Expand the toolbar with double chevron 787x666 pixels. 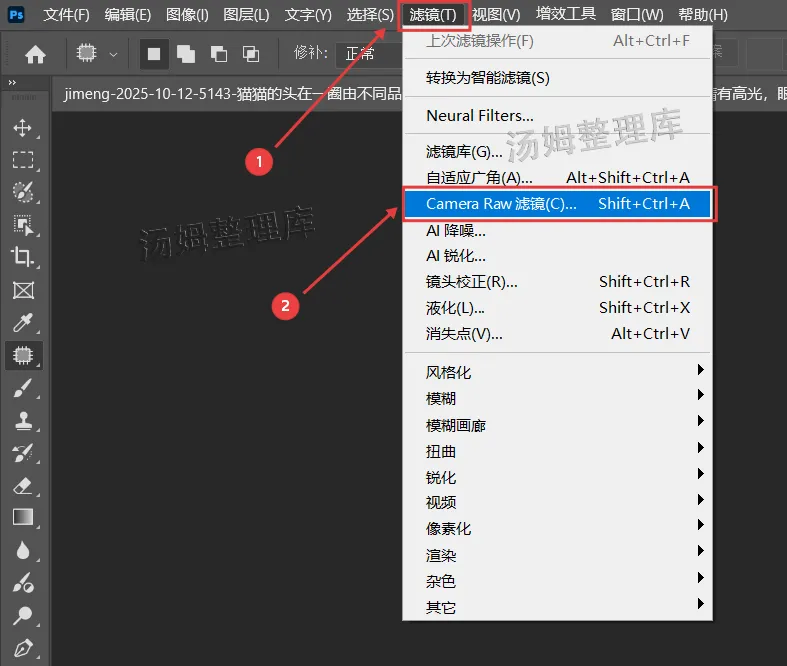pyautogui.click(x=12, y=82)
